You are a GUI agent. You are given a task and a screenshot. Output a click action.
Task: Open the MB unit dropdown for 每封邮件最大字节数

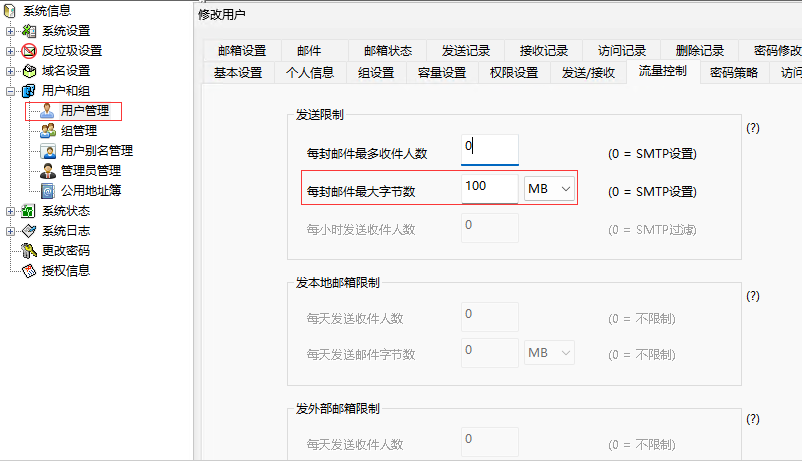[549, 189]
